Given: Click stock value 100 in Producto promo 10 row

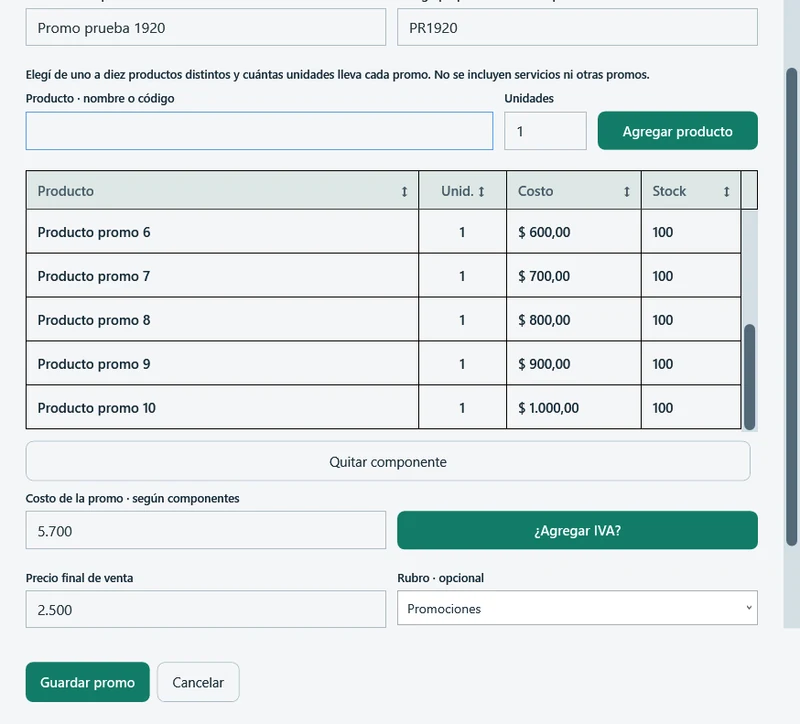Looking at the screenshot, I should click(662, 408).
